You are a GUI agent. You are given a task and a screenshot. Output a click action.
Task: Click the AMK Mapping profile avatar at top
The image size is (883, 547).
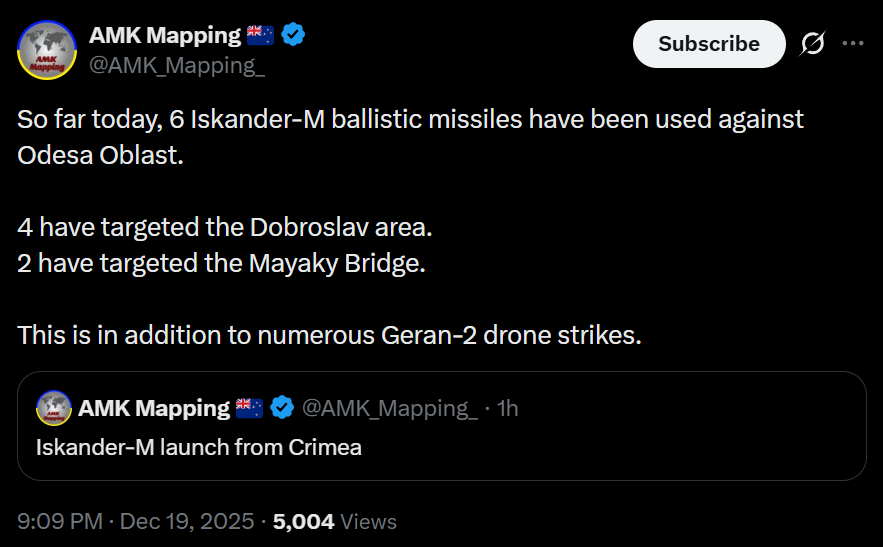point(47,50)
